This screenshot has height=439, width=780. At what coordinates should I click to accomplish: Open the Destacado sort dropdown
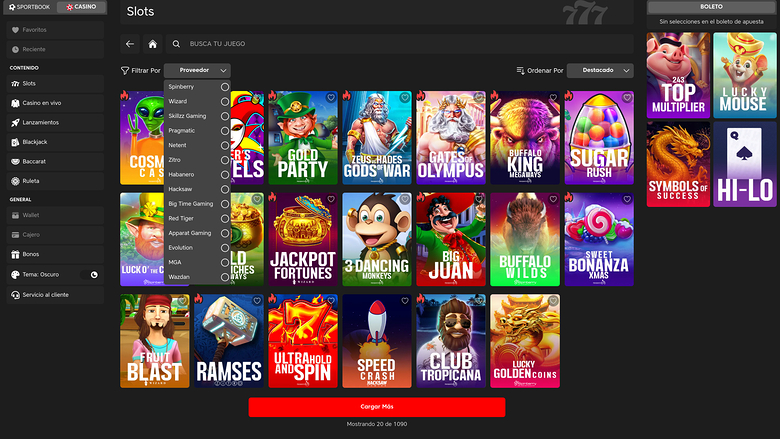599,71
